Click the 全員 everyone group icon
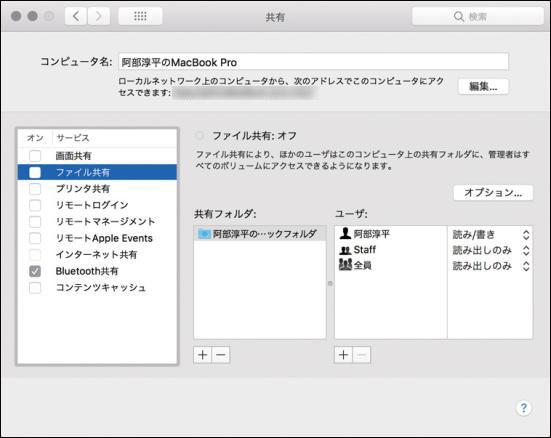This screenshot has width=551, height=438. point(345,265)
